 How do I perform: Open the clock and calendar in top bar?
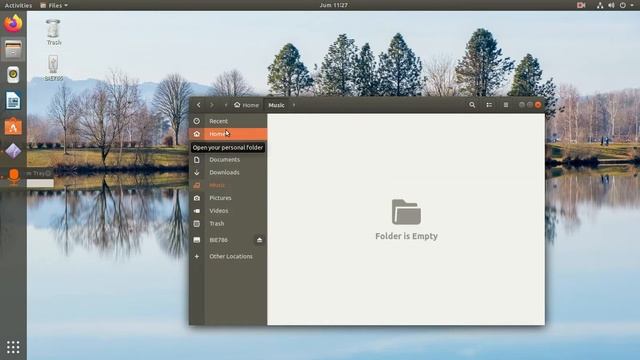(x=333, y=5)
